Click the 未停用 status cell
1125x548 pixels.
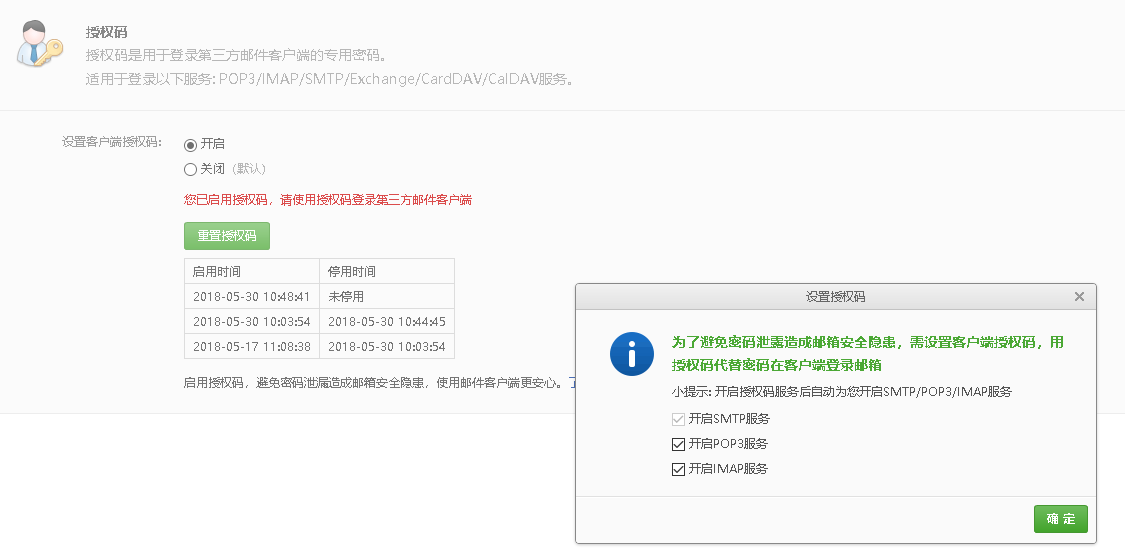point(346,297)
